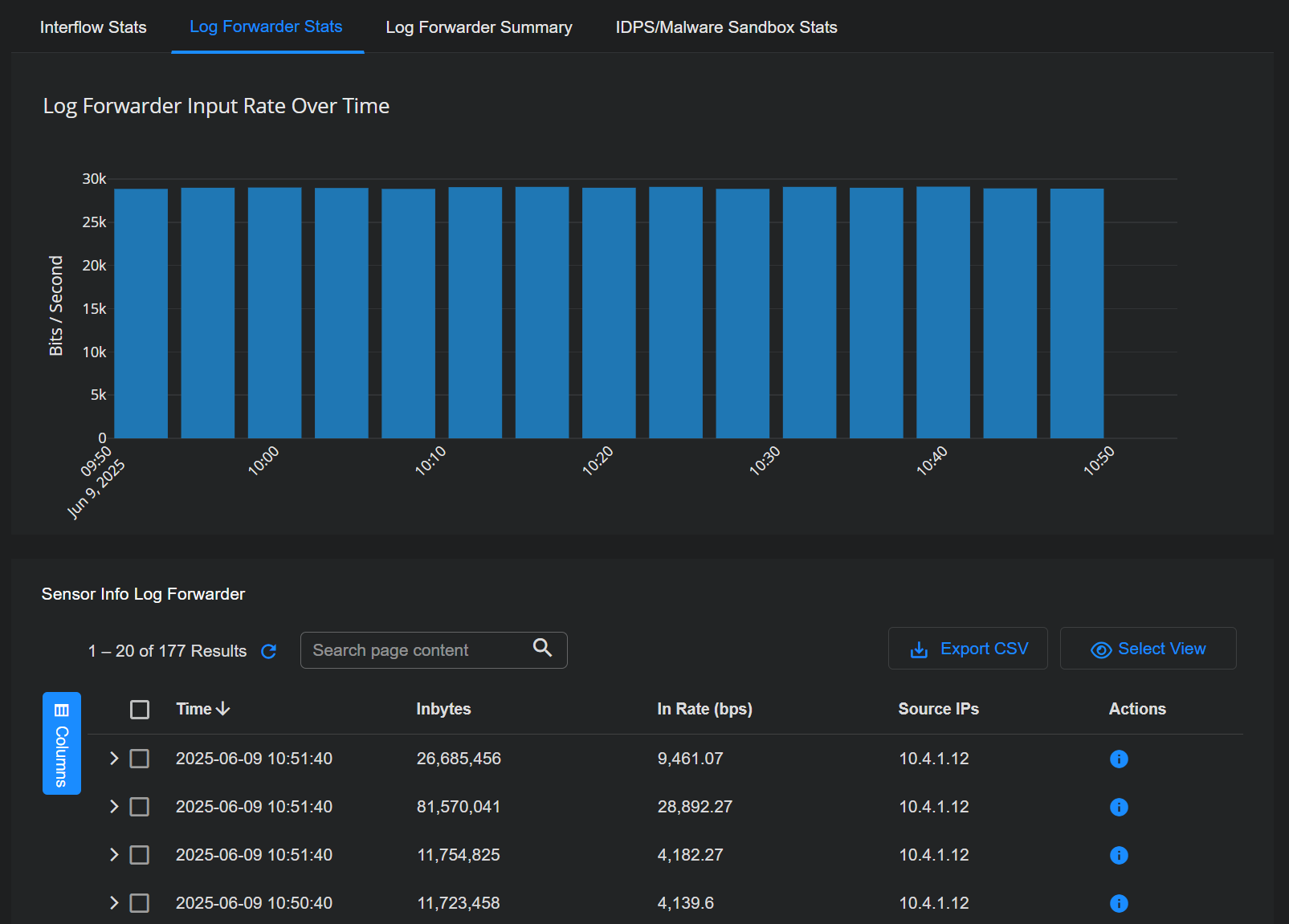
Task: Open the Log Forwarder Summary tab
Action: click(x=479, y=27)
